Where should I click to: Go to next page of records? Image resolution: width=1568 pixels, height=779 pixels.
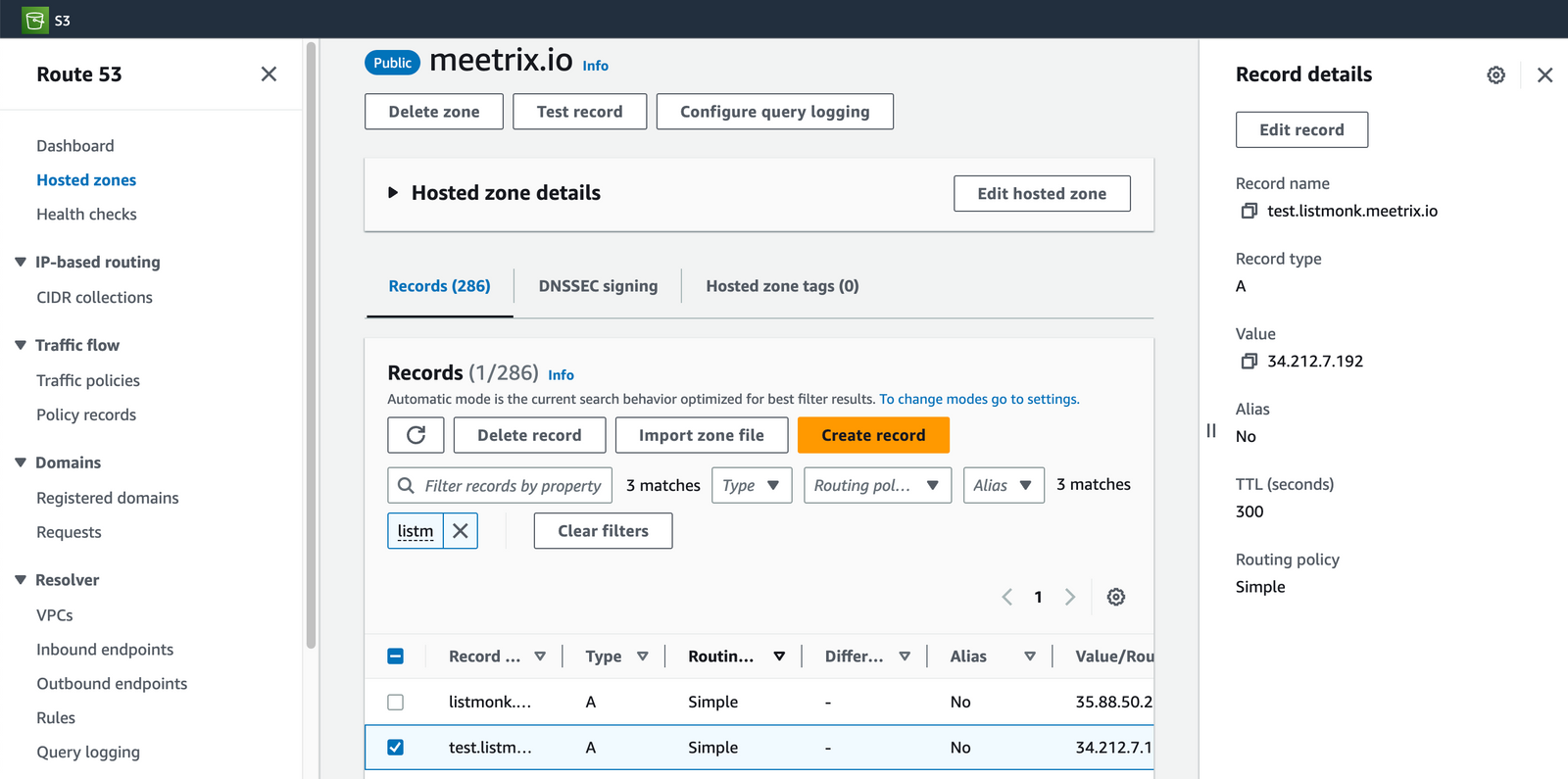(x=1070, y=597)
